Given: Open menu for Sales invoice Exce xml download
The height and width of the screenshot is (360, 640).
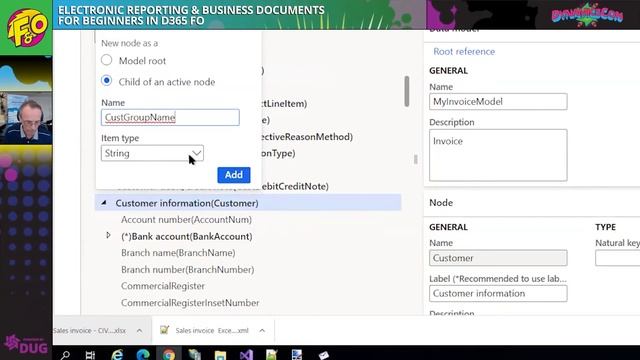Looking at the screenshot, I should point(262,331).
